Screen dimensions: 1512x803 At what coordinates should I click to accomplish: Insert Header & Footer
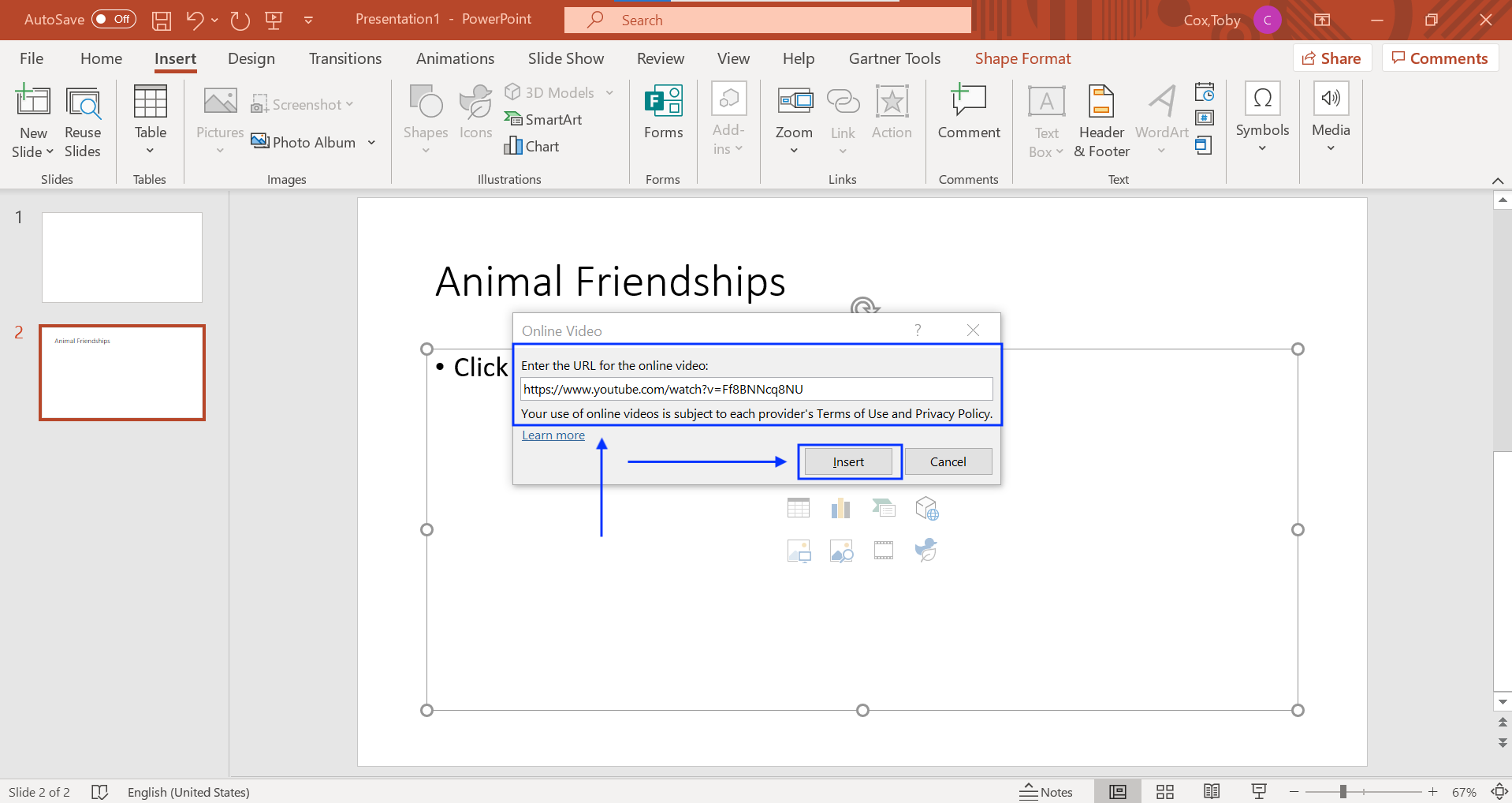(1101, 121)
